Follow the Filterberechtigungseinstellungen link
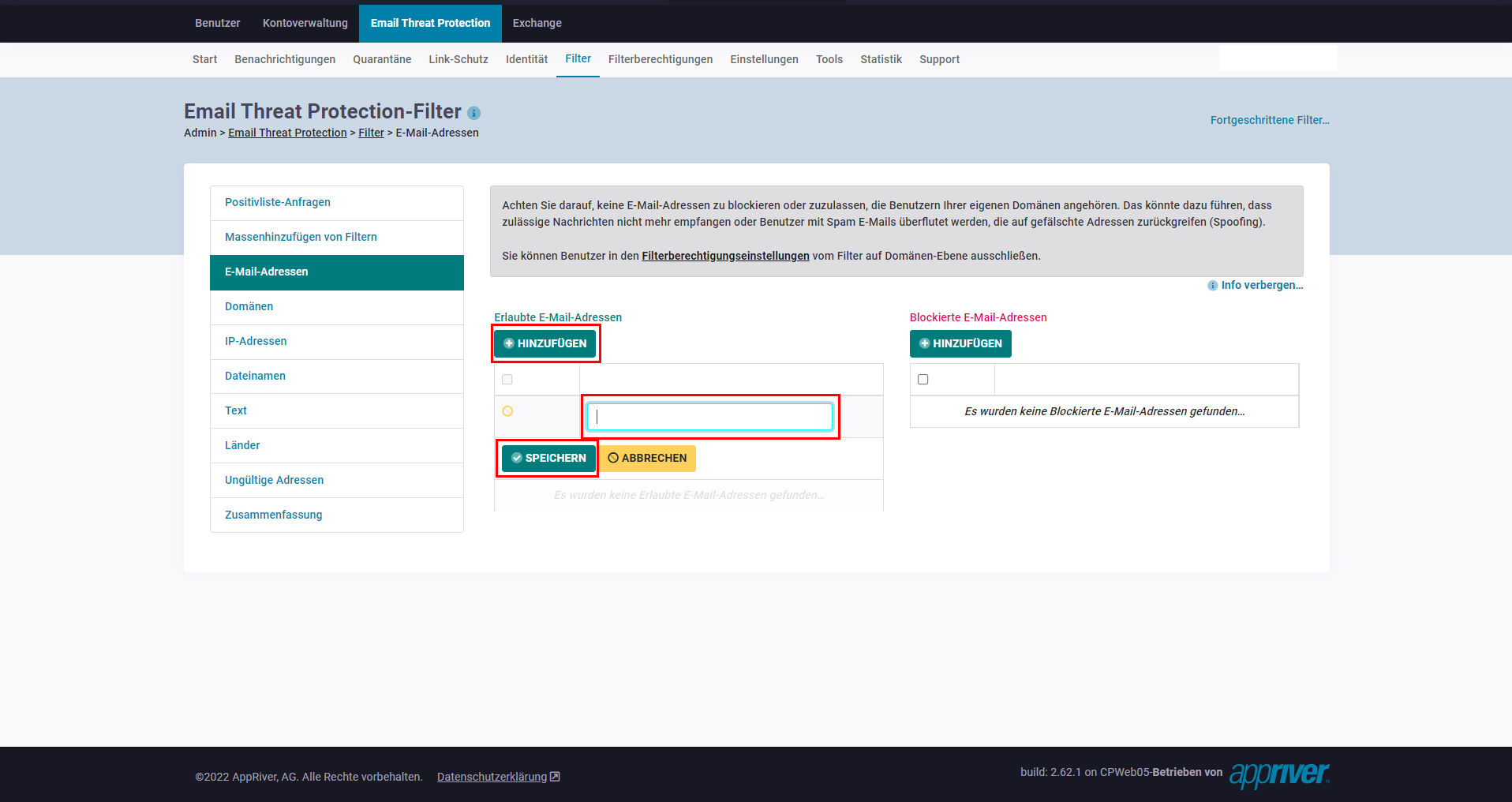The image size is (1512, 802). click(725, 256)
